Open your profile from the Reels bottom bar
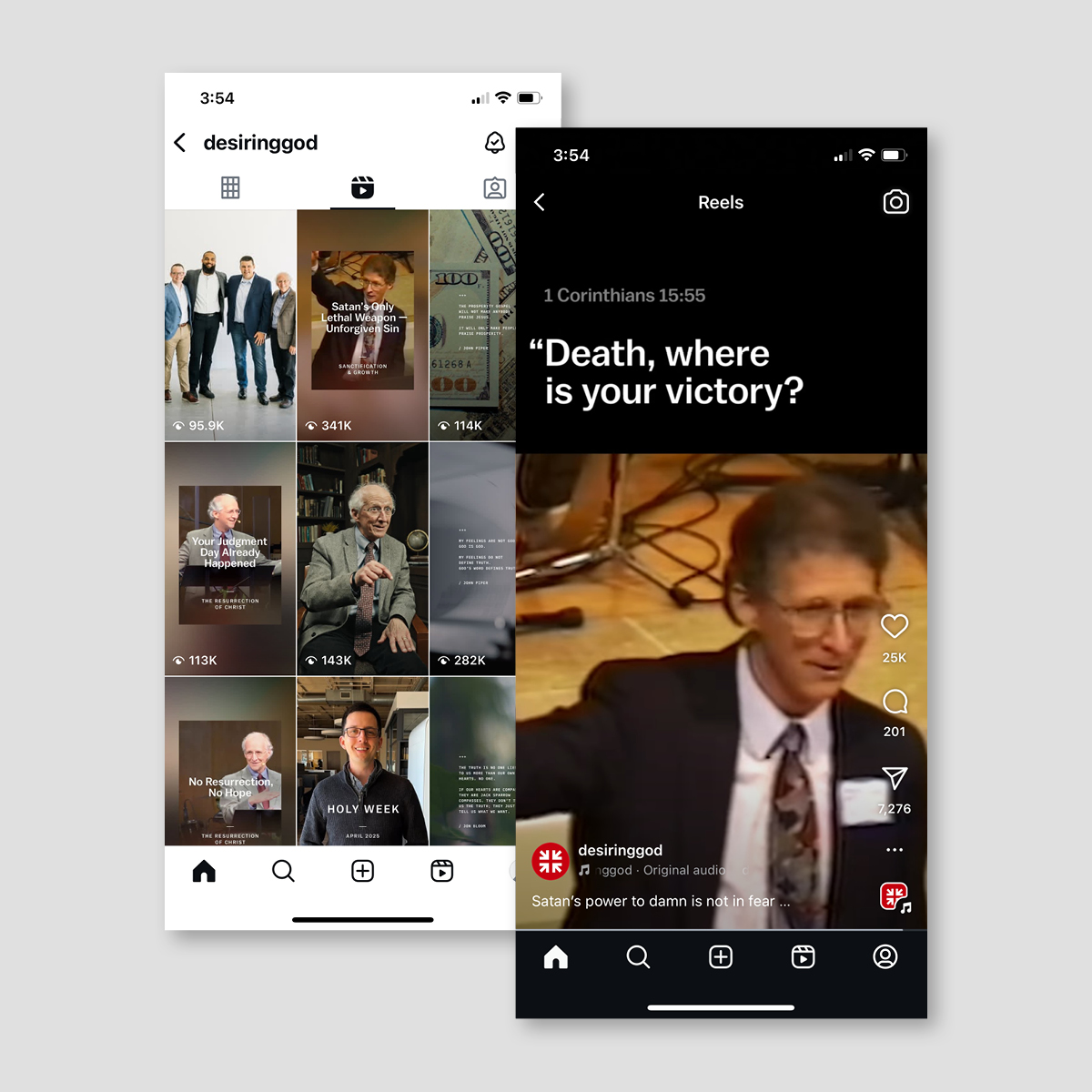This screenshot has height=1092, width=1092. point(885,956)
